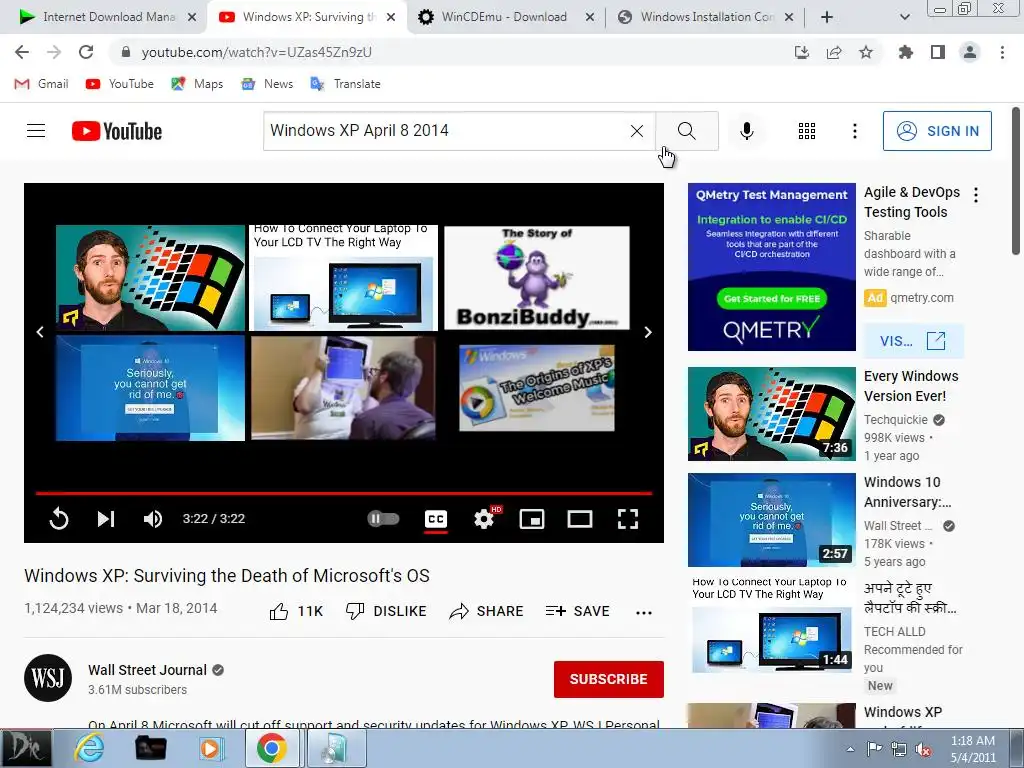Open the YouTube bookmark in bookmarks bar
Screen dimensions: 1024x768
(x=120, y=84)
